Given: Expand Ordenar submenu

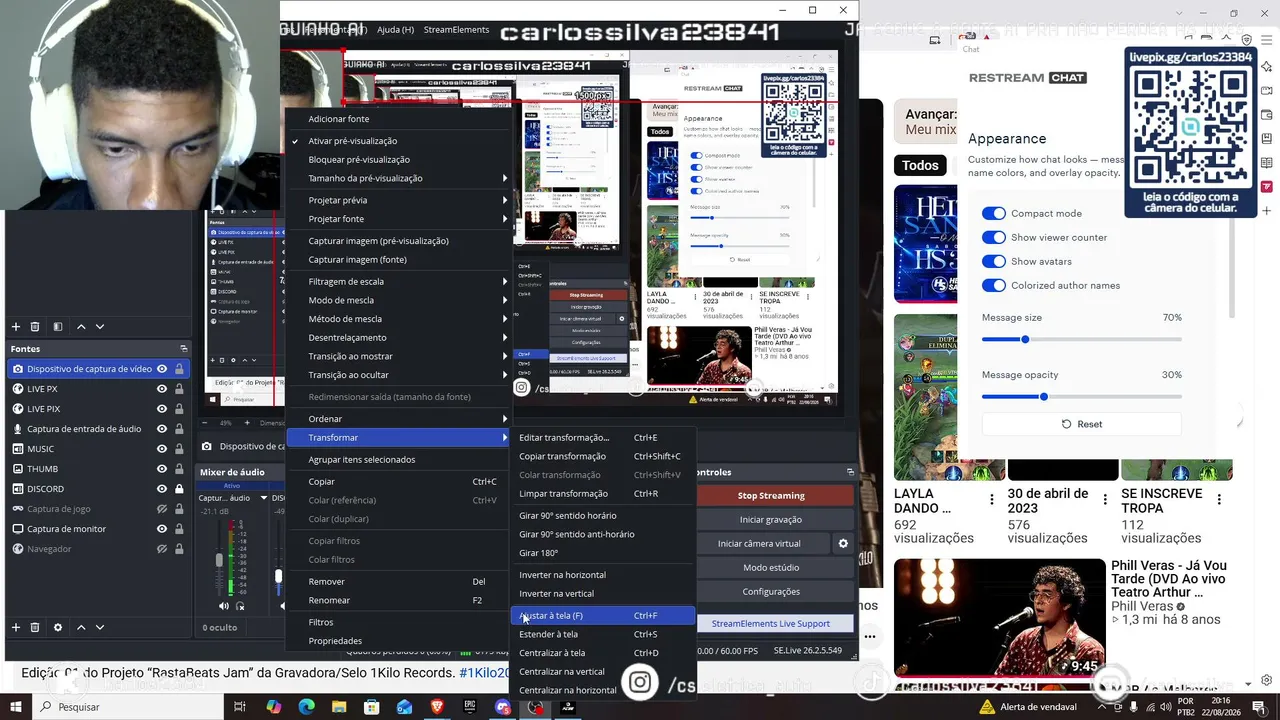Looking at the screenshot, I should pos(398,419).
